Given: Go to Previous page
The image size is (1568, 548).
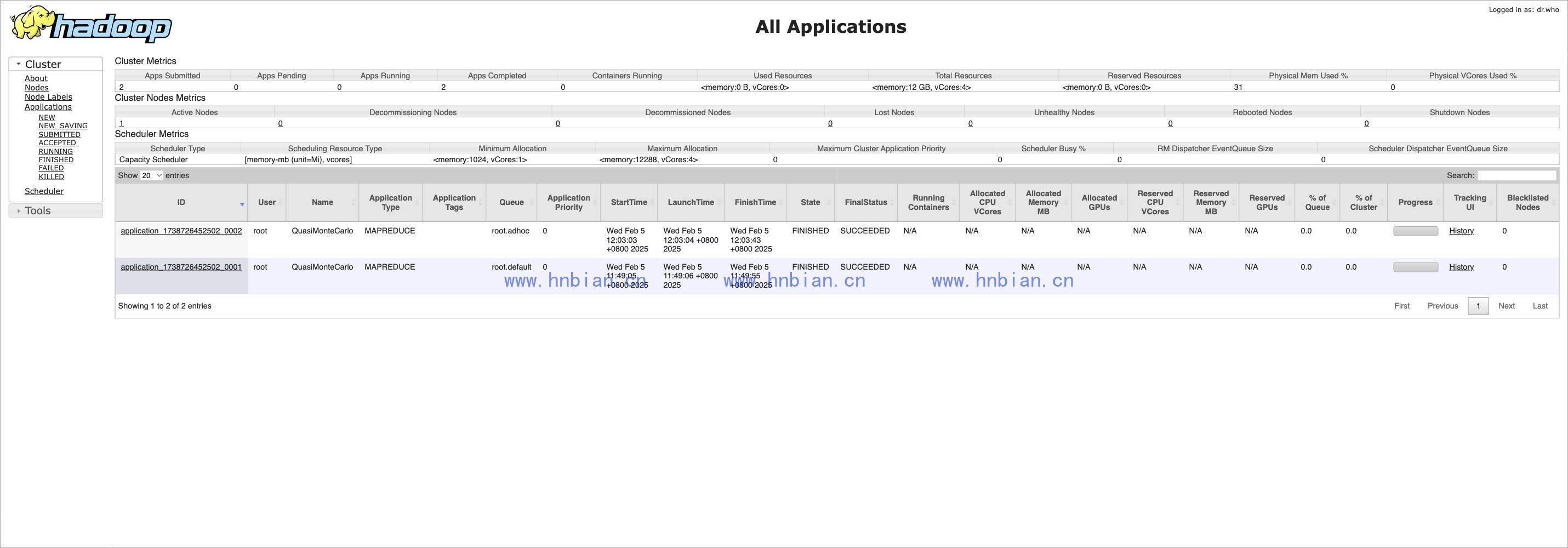Looking at the screenshot, I should pyautogui.click(x=1442, y=306).
